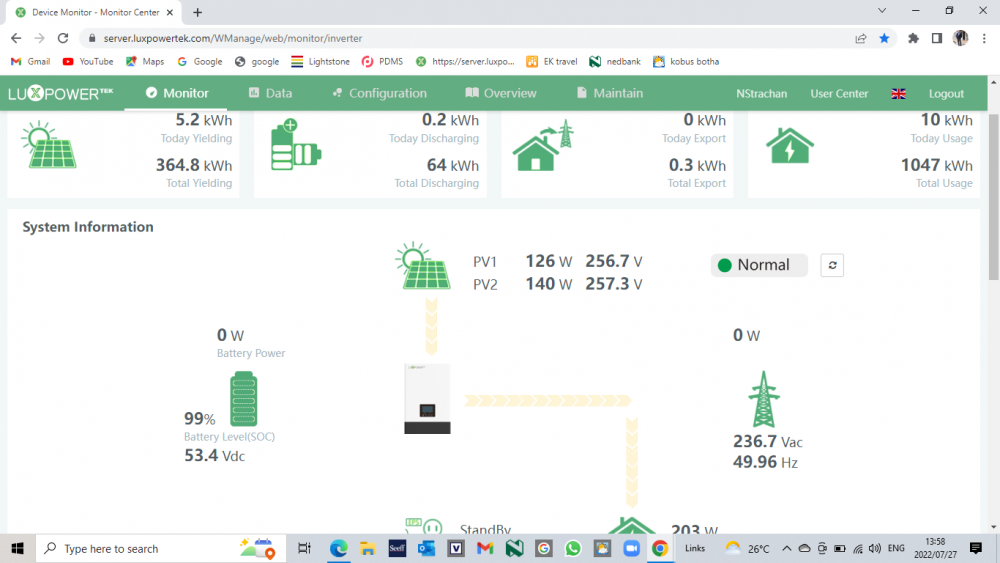Click the house usage lightning icon
Image resolution: width=1000 pixels, height=563 pixels.
tap(790, 145)
